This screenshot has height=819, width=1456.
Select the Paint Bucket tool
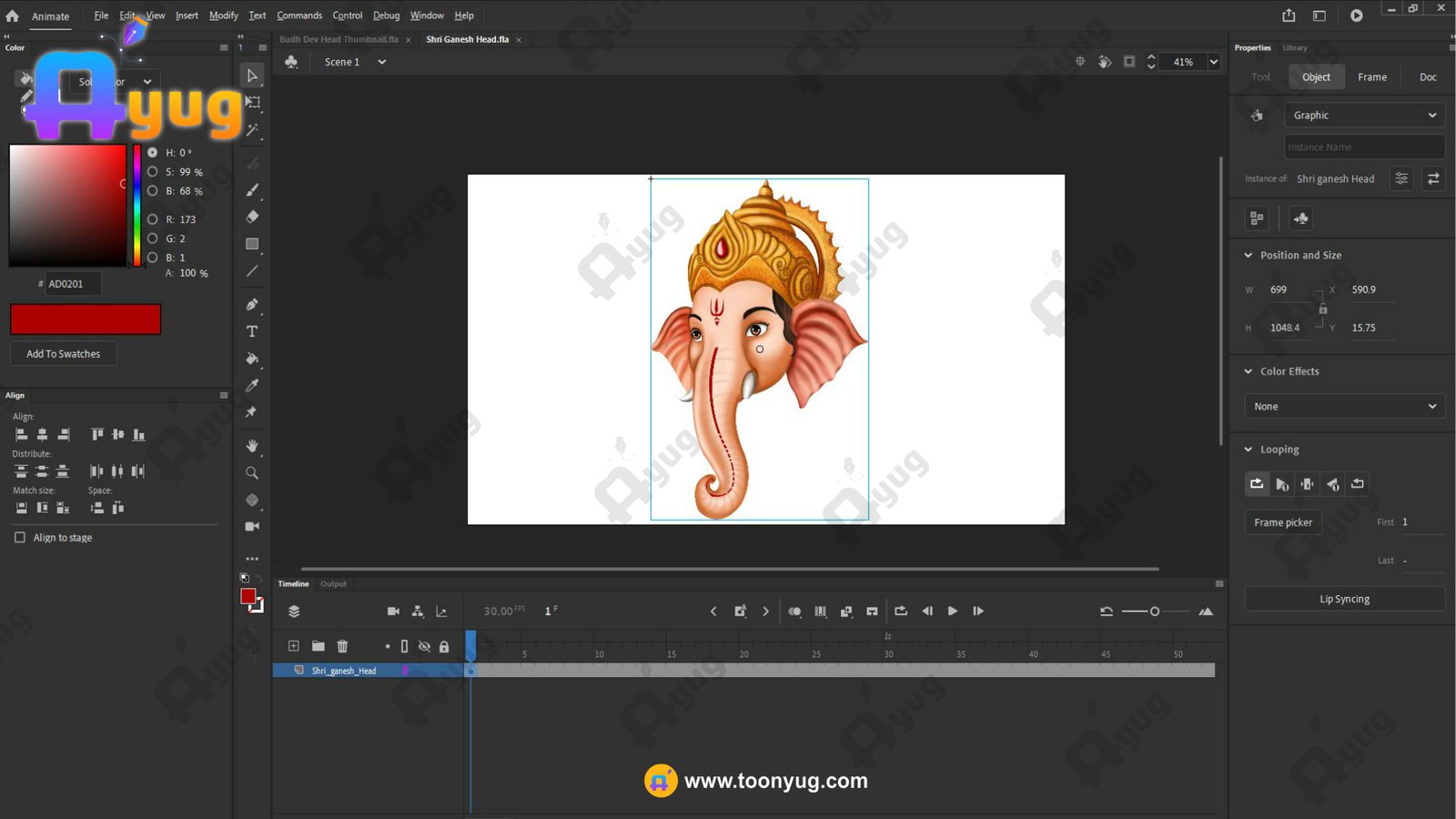coord(252,359)
